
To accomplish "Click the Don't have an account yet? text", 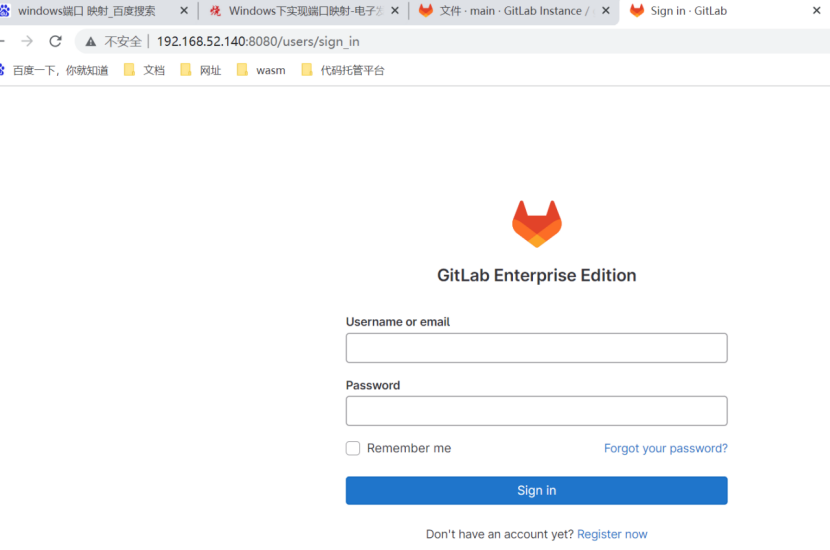I will click(x=500, y=534).
